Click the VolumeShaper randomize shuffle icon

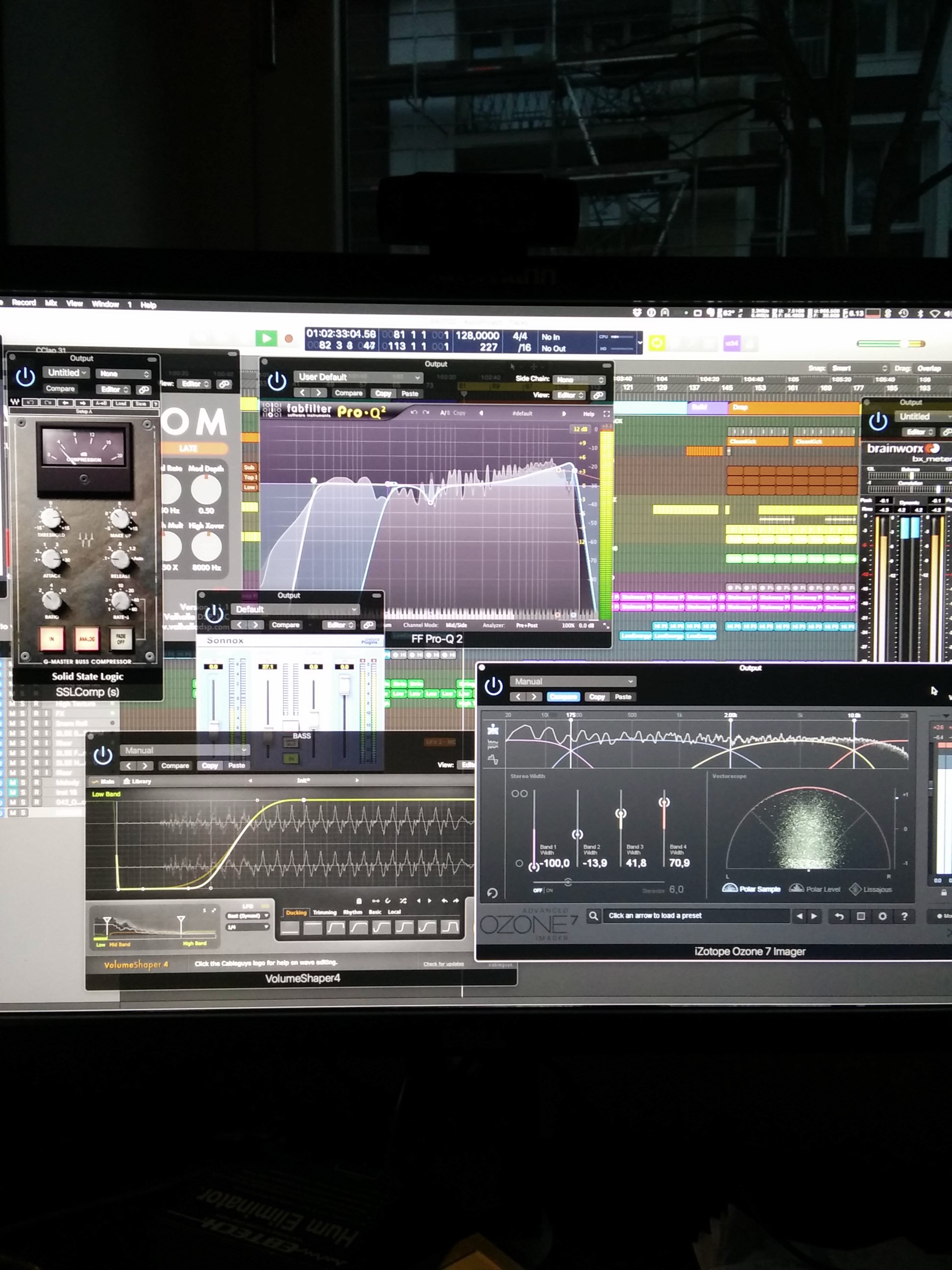tap(403, 902)
